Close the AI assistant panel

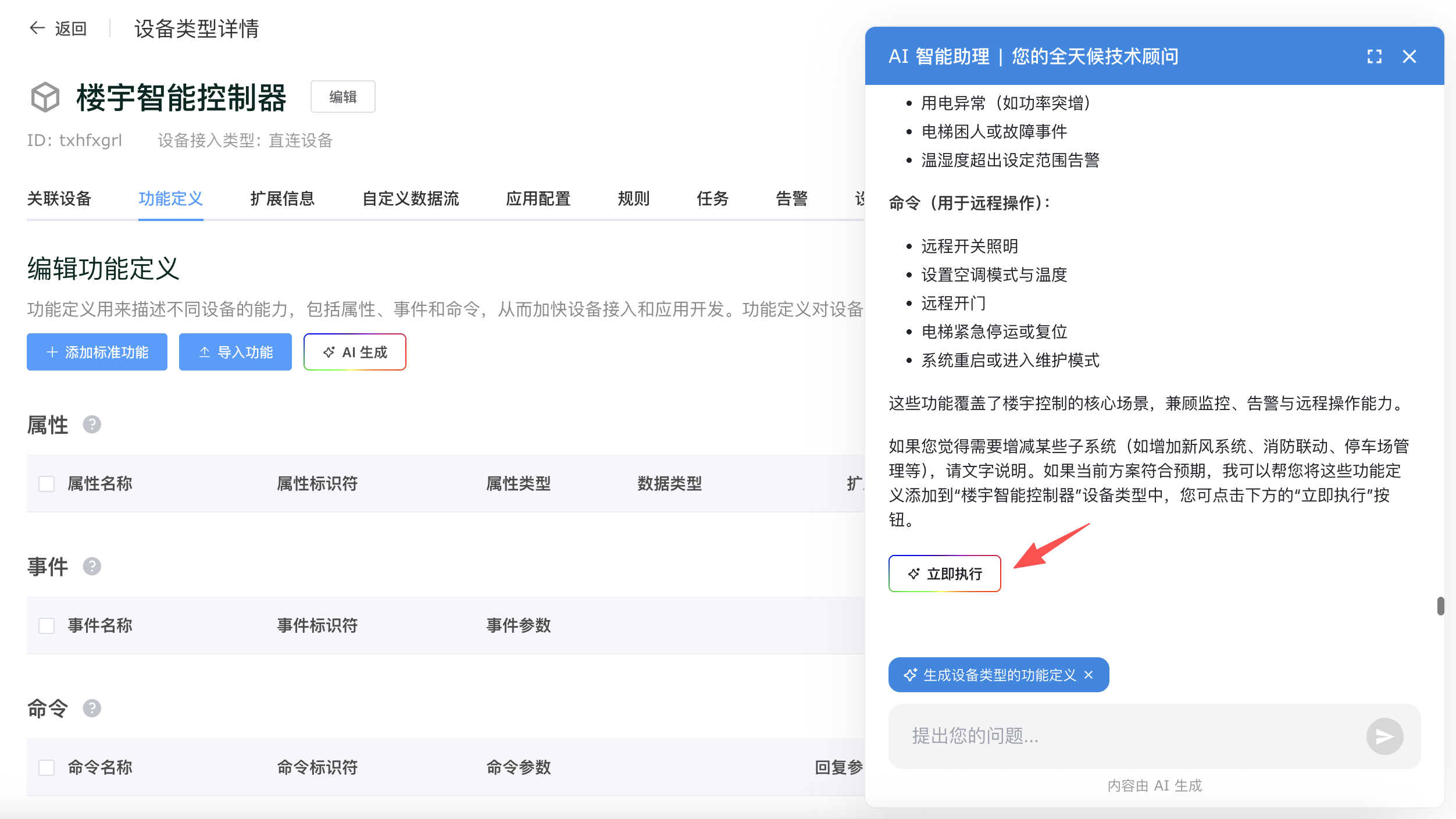(x=1409, y=56)
